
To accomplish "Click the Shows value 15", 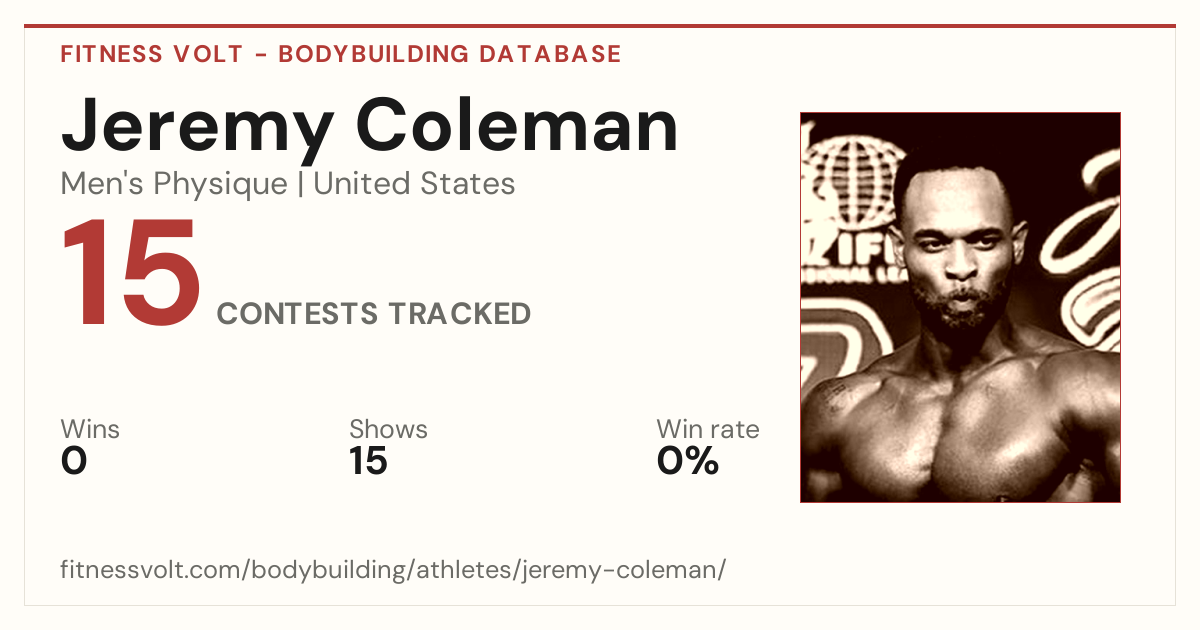I will 368,461.
